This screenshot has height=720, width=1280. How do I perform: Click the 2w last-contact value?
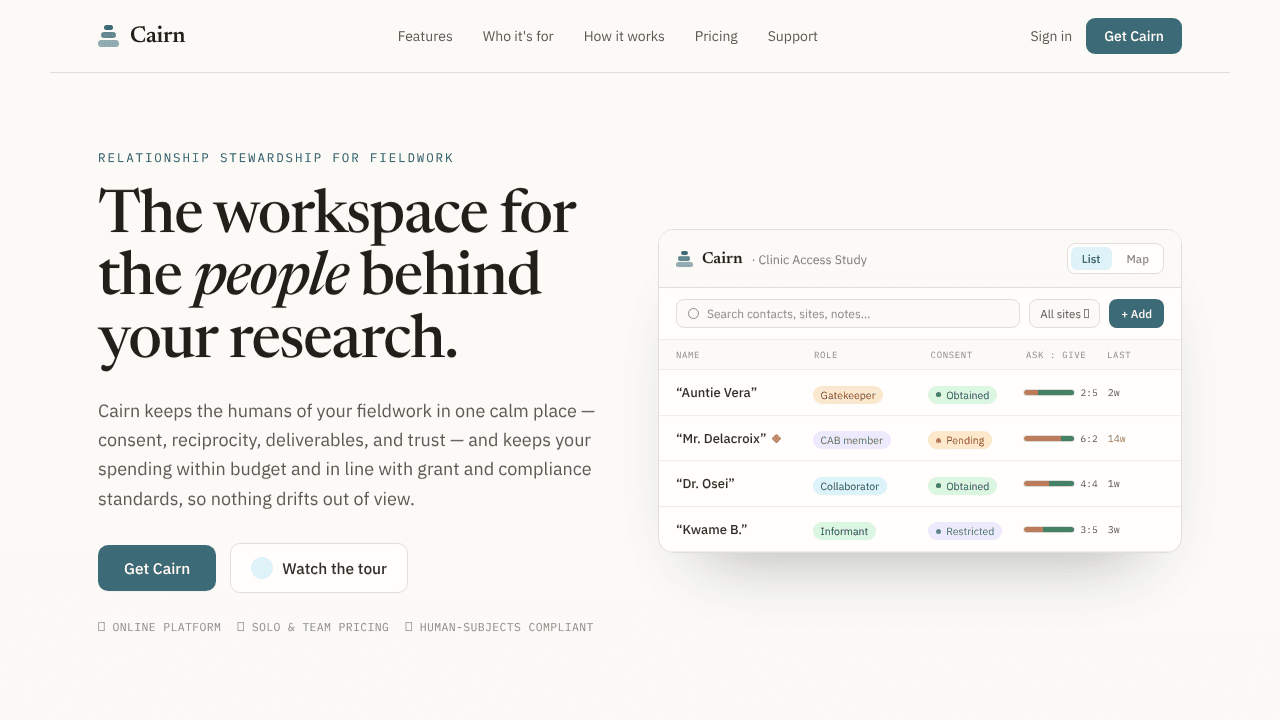[x=1114, y=393]
